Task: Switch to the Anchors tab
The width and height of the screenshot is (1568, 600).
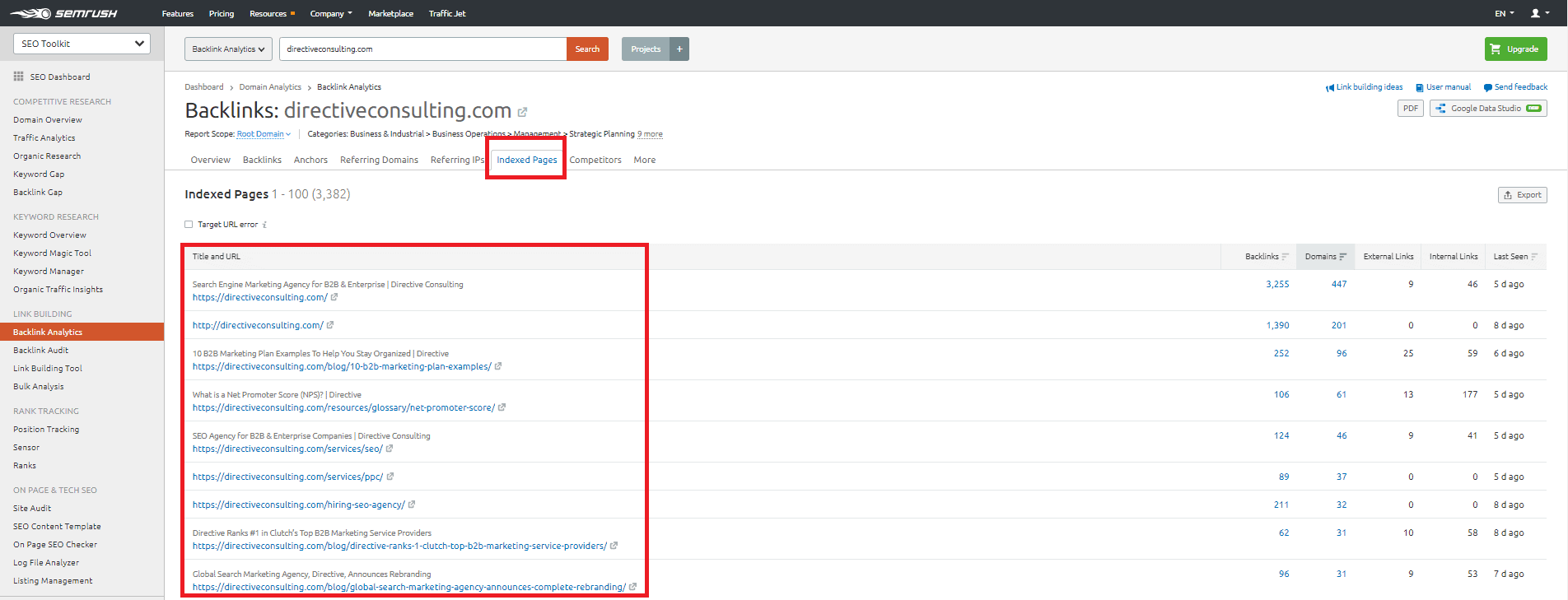Action: point(310,160)
